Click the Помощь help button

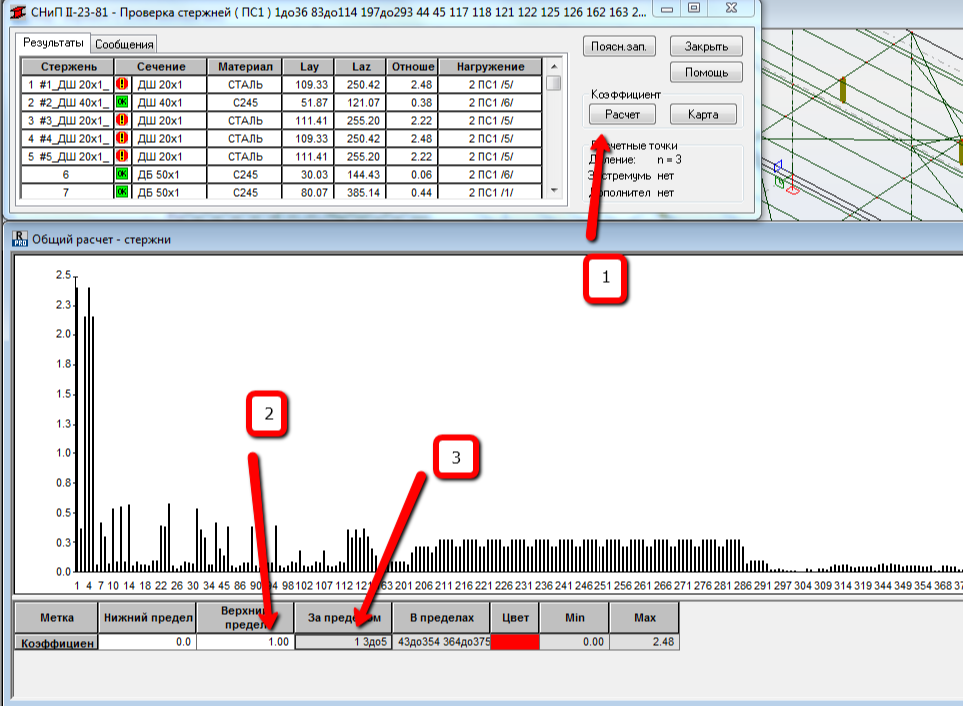(706, 73)
